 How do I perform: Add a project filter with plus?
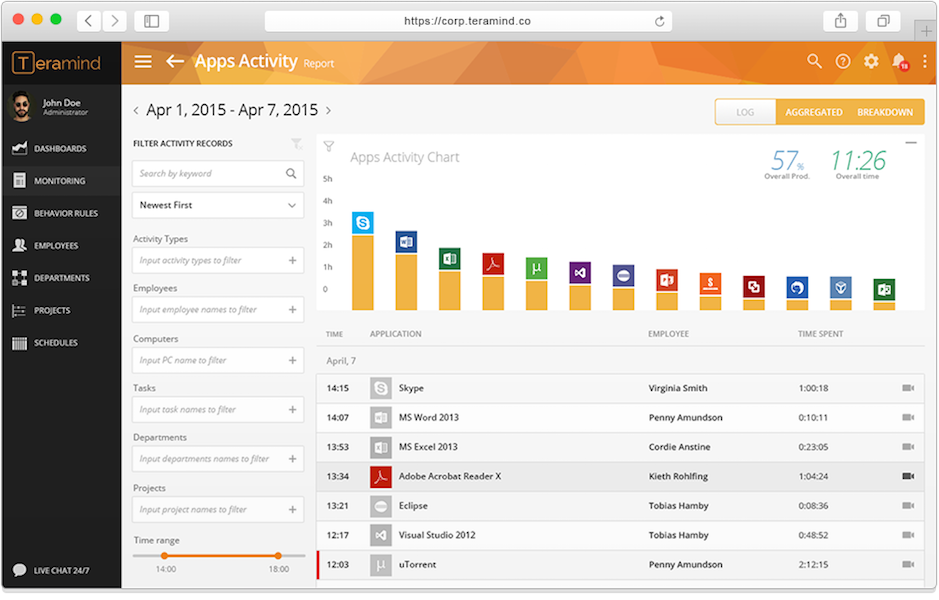pos(292,510)
